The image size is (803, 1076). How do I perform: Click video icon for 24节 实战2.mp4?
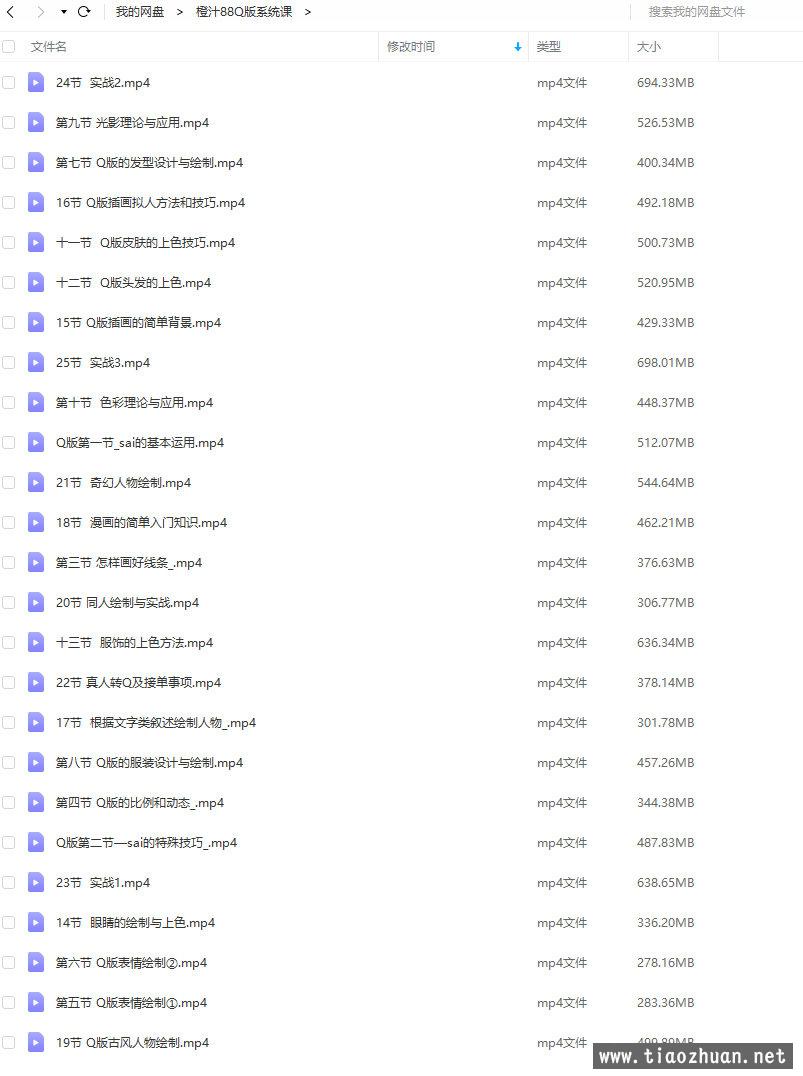tap(36, 82)
